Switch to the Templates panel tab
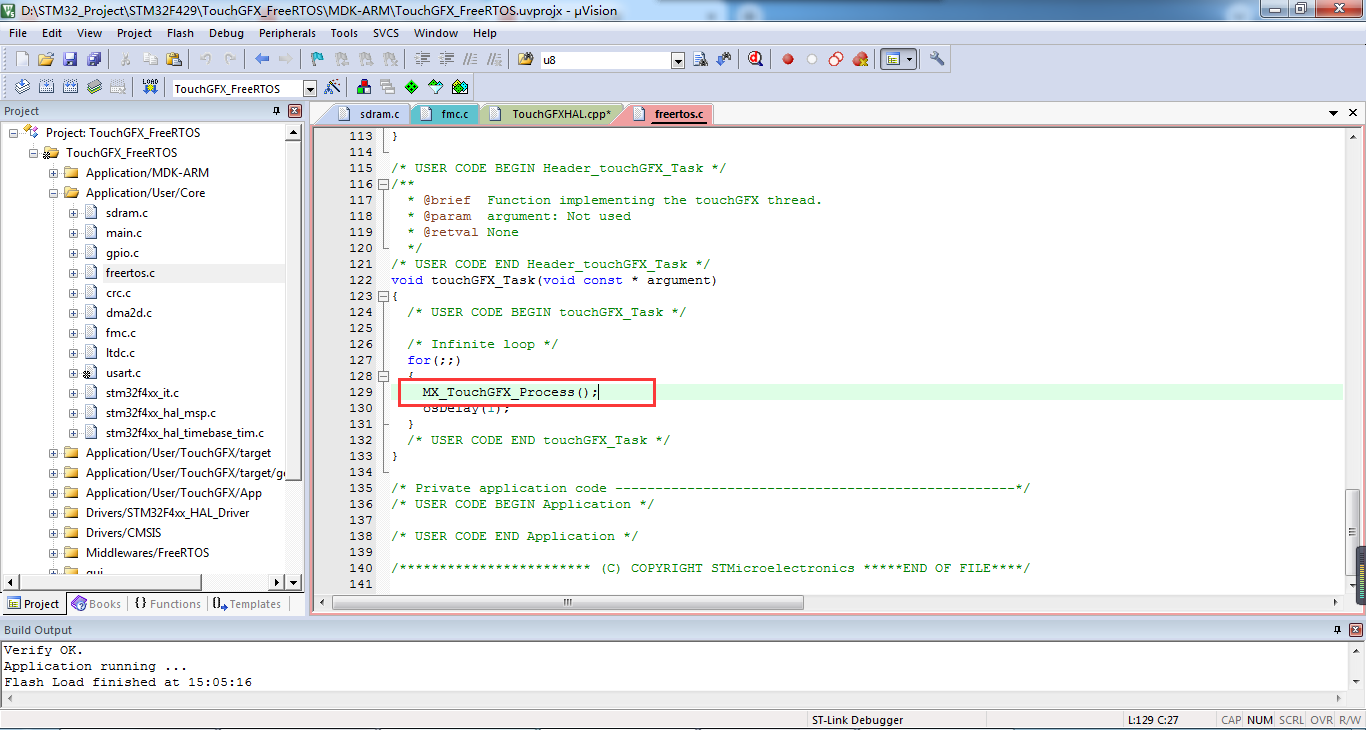Image resolution: width=1366 pixels, height=730 pixels. (x=247, y=604)
